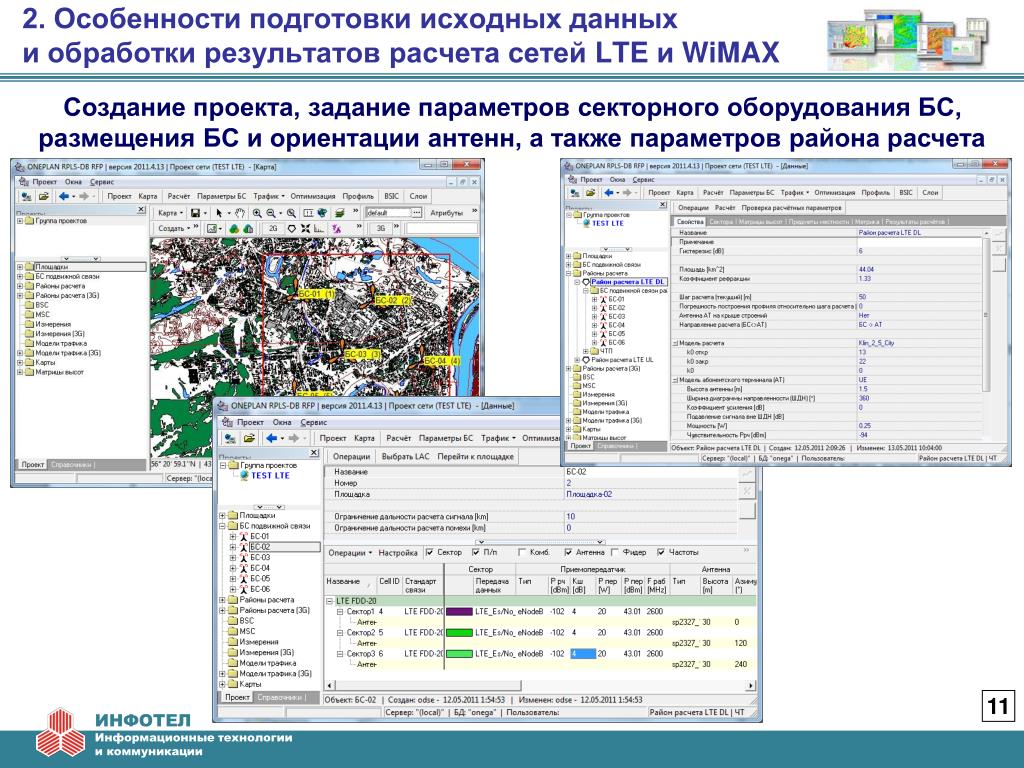Click the ellipsis button next to the default field
Image resolution: width=1024 pixels, height=768 pixels.
(x=417, y=213)
